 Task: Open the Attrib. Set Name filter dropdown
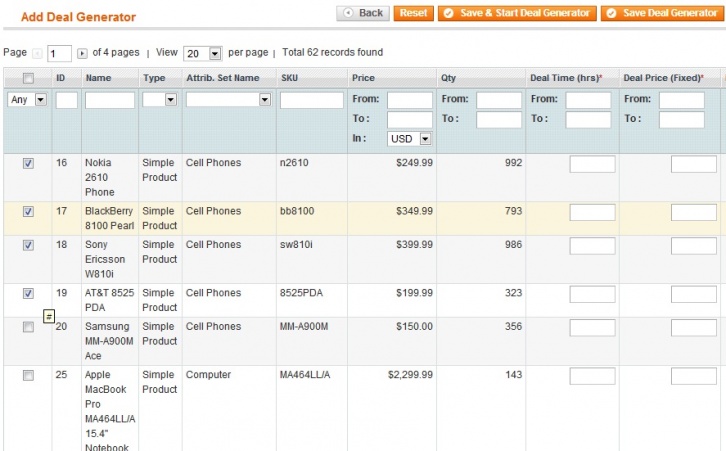tap(228, 100)
